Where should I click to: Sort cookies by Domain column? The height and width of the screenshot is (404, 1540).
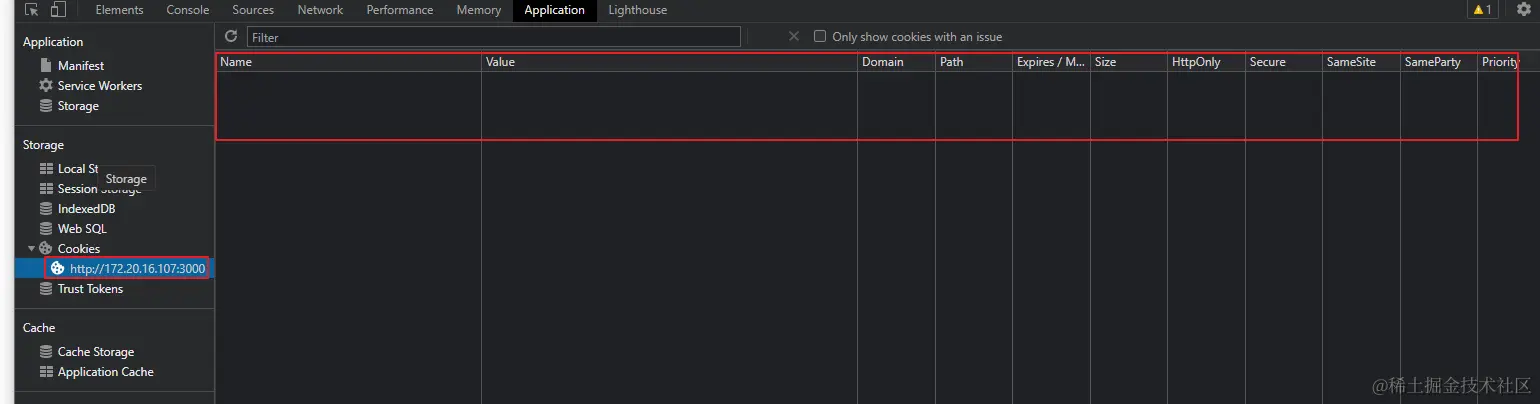(x=896, y=62)
